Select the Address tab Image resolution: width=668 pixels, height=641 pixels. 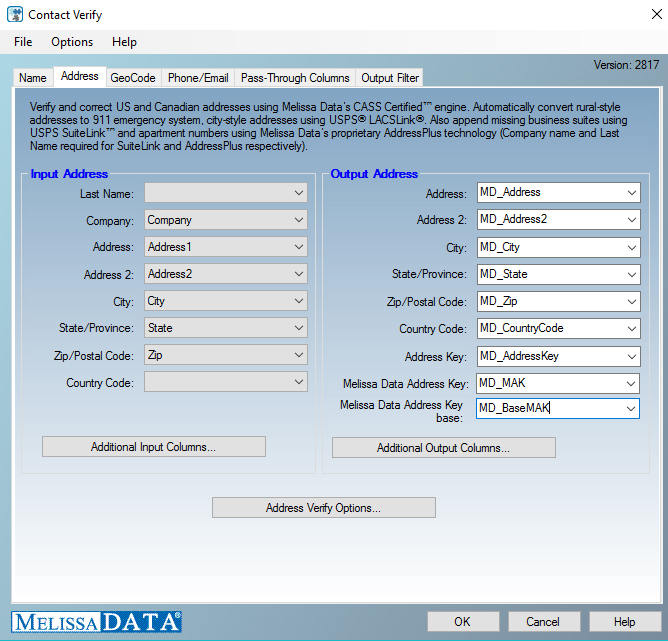[80, 76]
